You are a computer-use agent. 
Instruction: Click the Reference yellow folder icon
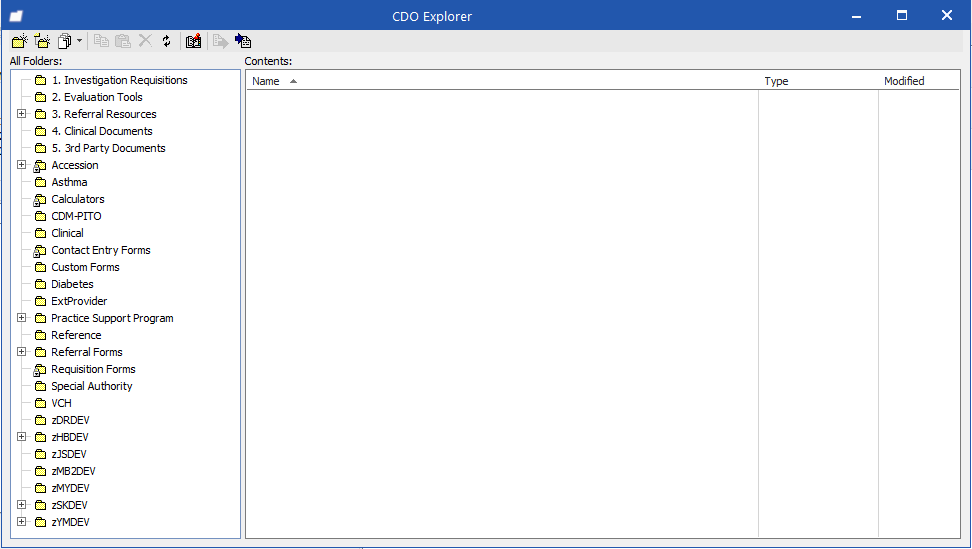(x=40, y=335)
